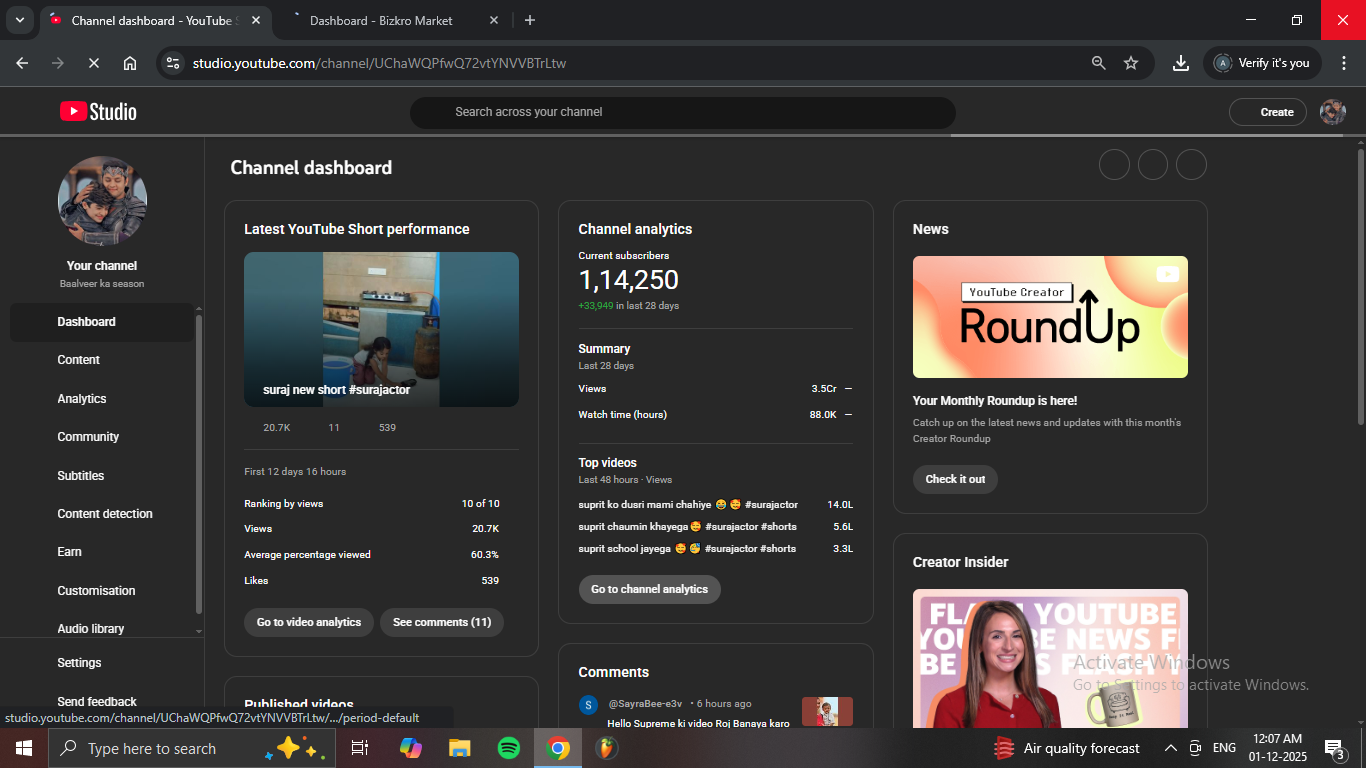Click the Go to channel analytics button
Screen dimensions: 1366x768
(649, 589)
